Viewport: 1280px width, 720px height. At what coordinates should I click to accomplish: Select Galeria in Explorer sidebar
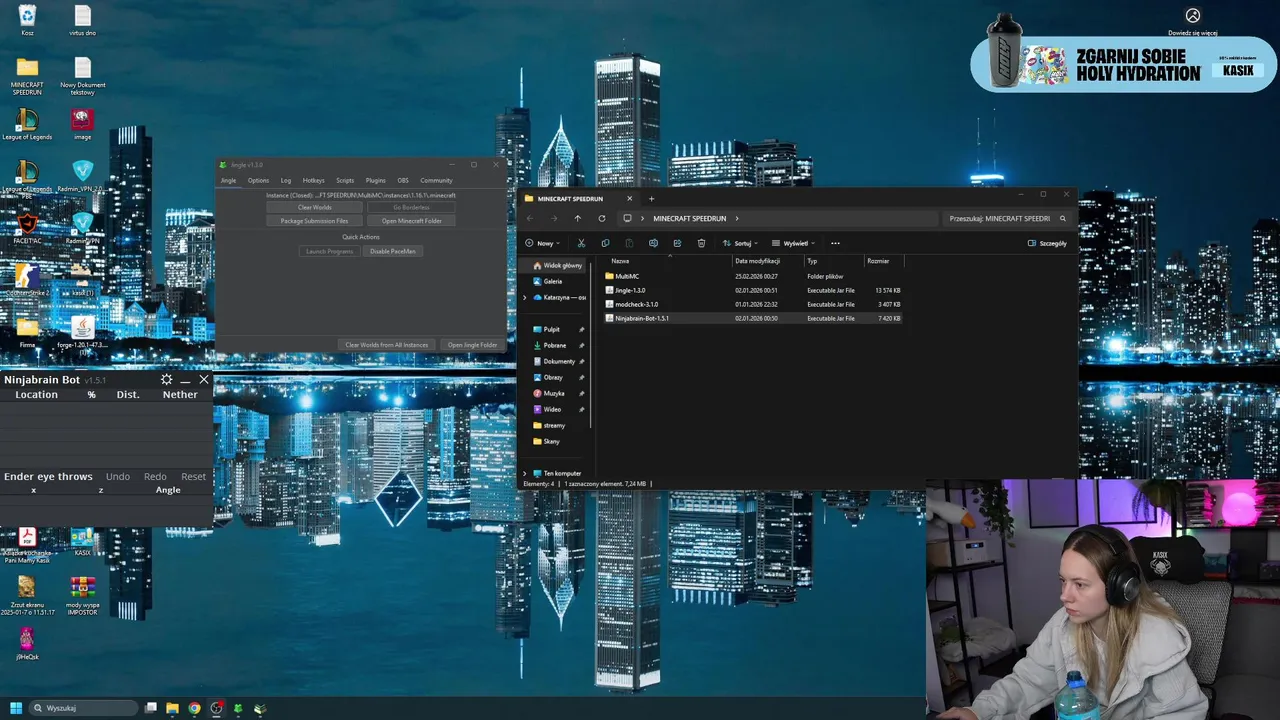[x=548, y=281]
